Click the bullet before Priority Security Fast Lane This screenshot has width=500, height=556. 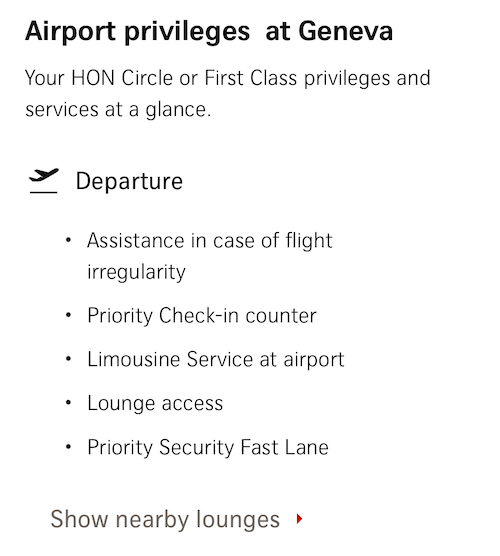click(x=68, y=447)
